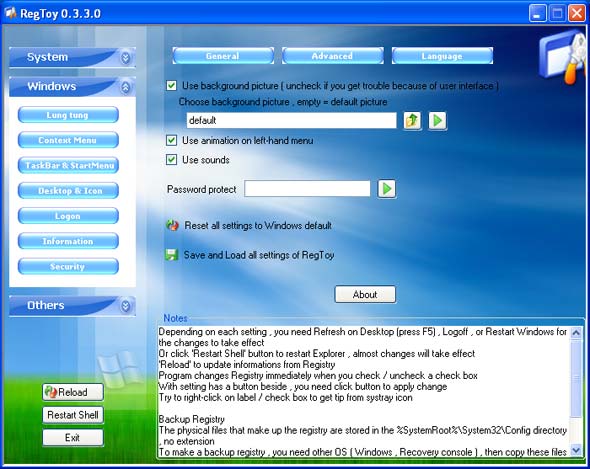Click the Notes scrollbar thumb
This screenshot has height=469, width=590.
click(576, 378)
